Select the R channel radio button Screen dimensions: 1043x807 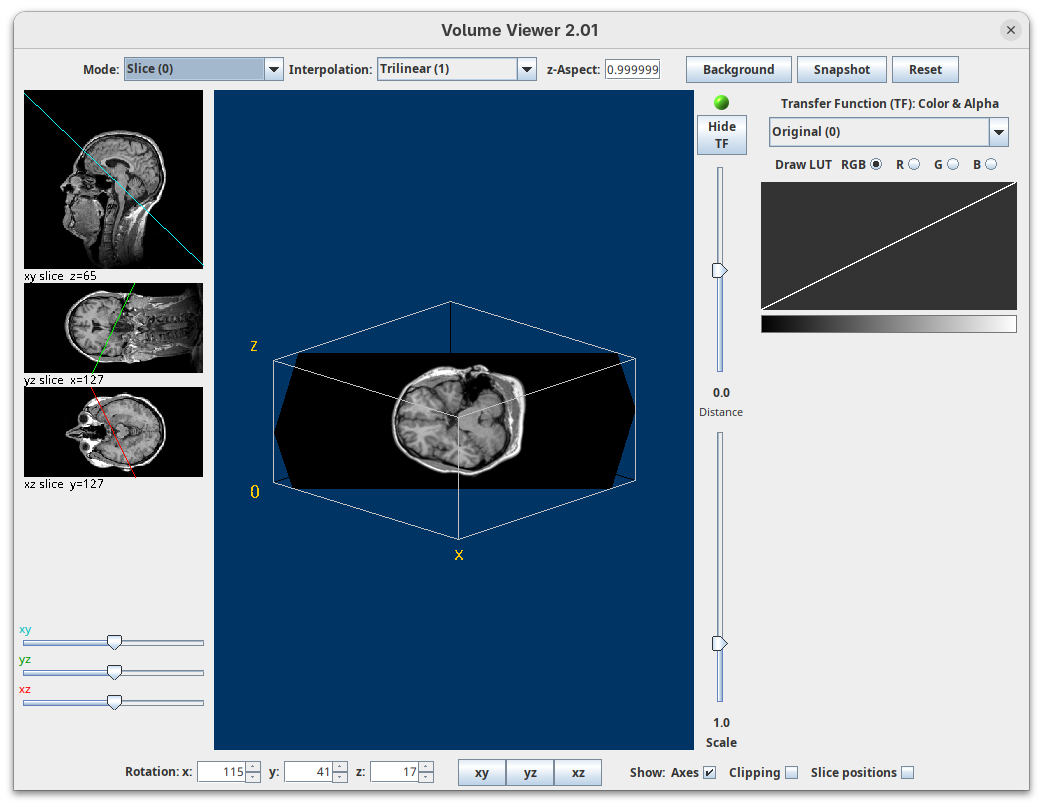pos(913,164)
